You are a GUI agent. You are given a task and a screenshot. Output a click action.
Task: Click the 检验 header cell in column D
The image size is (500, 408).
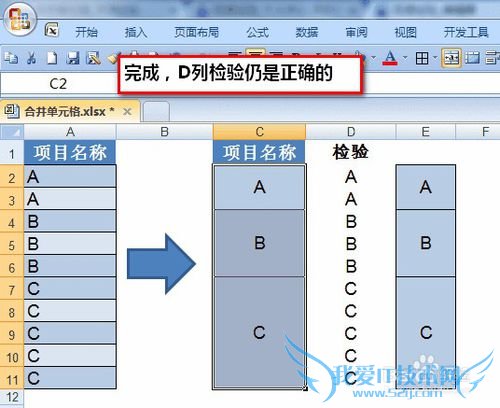coord(351,153)
